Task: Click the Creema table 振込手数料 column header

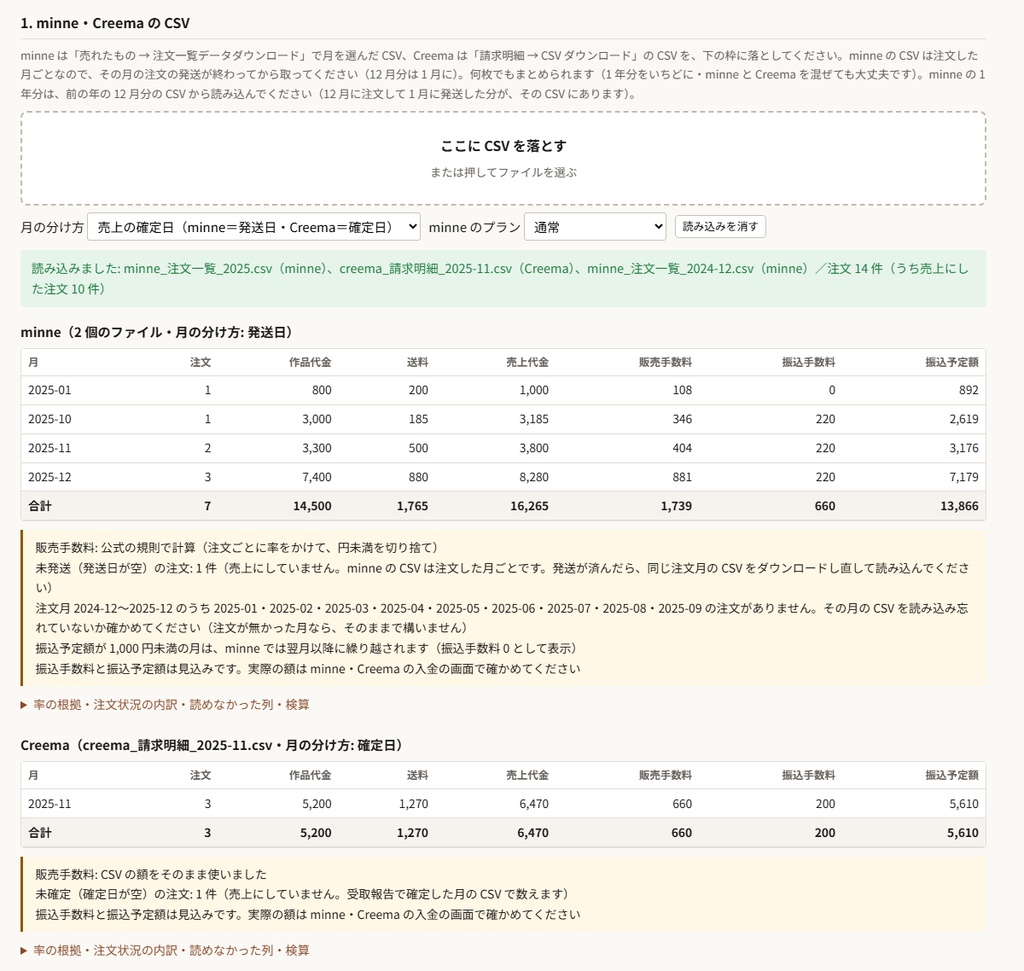Action: pos(808,775)
